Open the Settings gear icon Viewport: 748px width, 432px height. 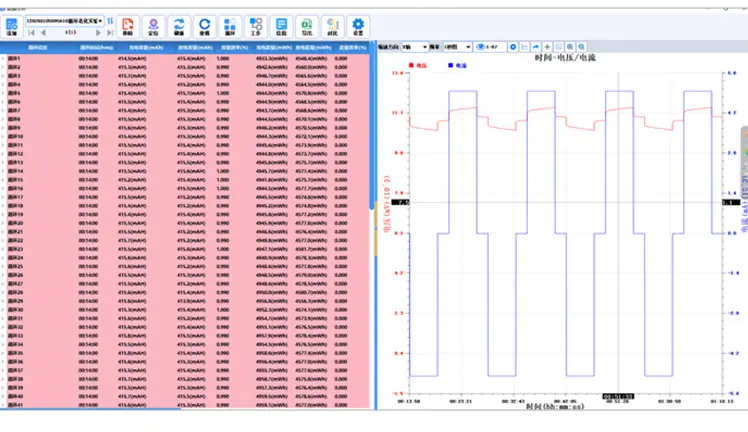(x=358, y=26)
